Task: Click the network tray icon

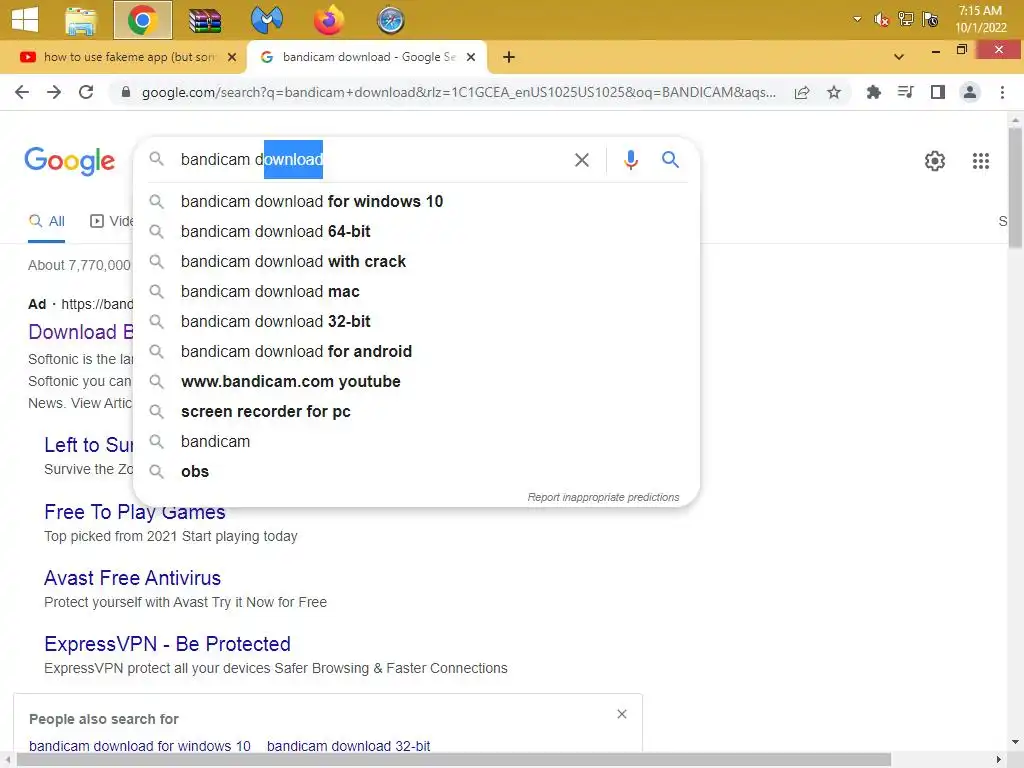Action: click(x=906, y=19)
